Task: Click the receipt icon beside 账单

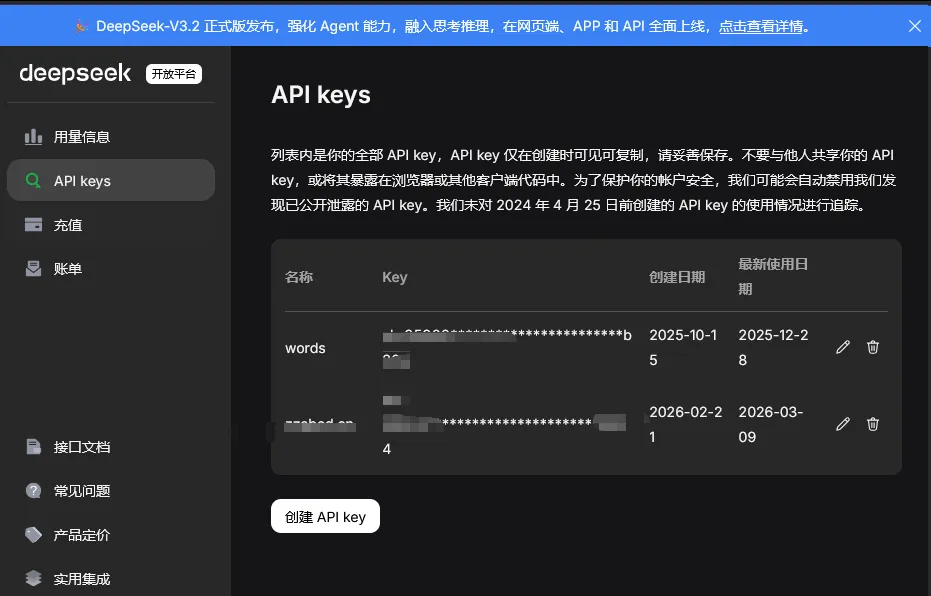Action: pos(33,268)
